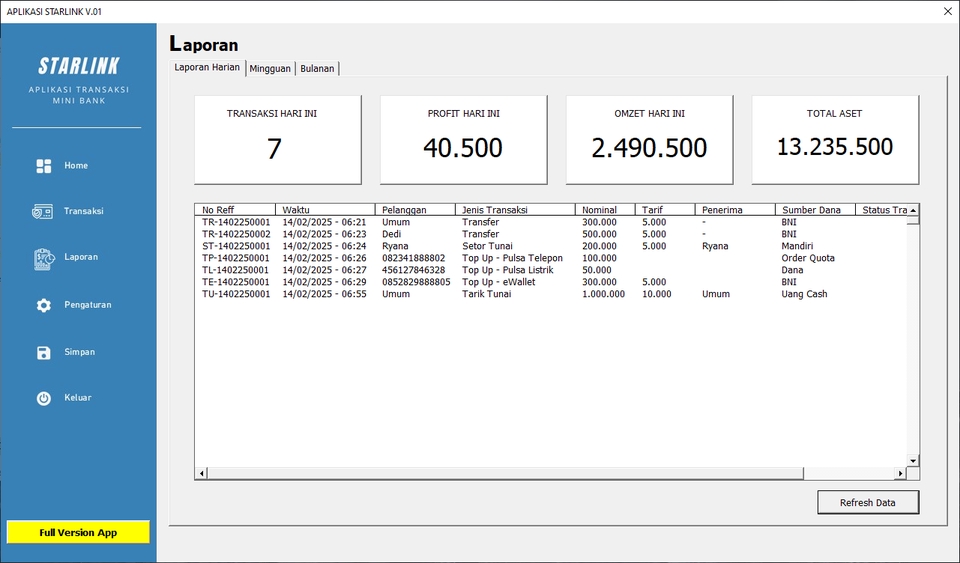Viewport: 960px width, 563px height.
Task: Click the yellow Full Version App button
Action: [78, 532]
